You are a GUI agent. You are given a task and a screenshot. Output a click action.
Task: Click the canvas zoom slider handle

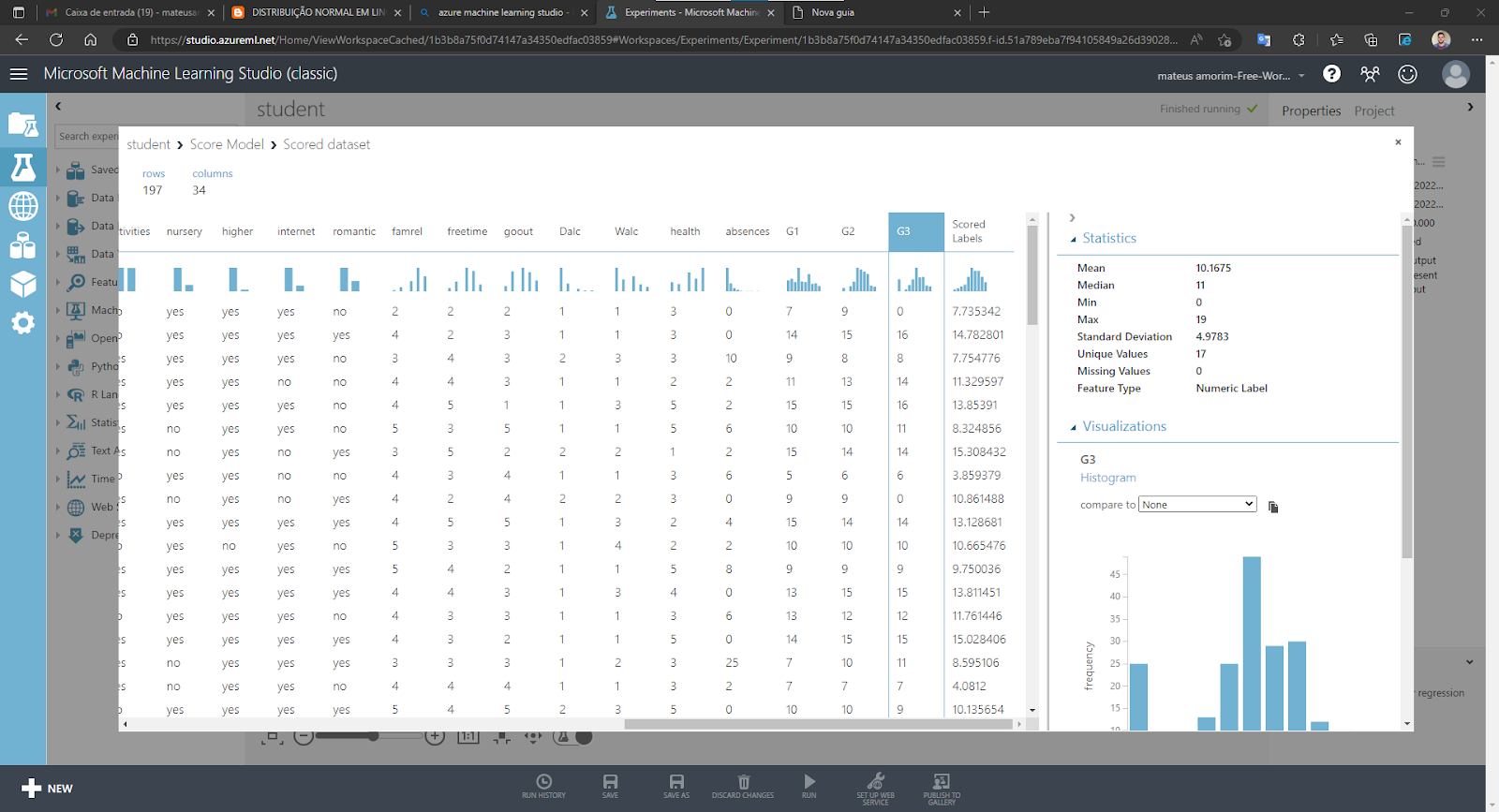[373, 736]
